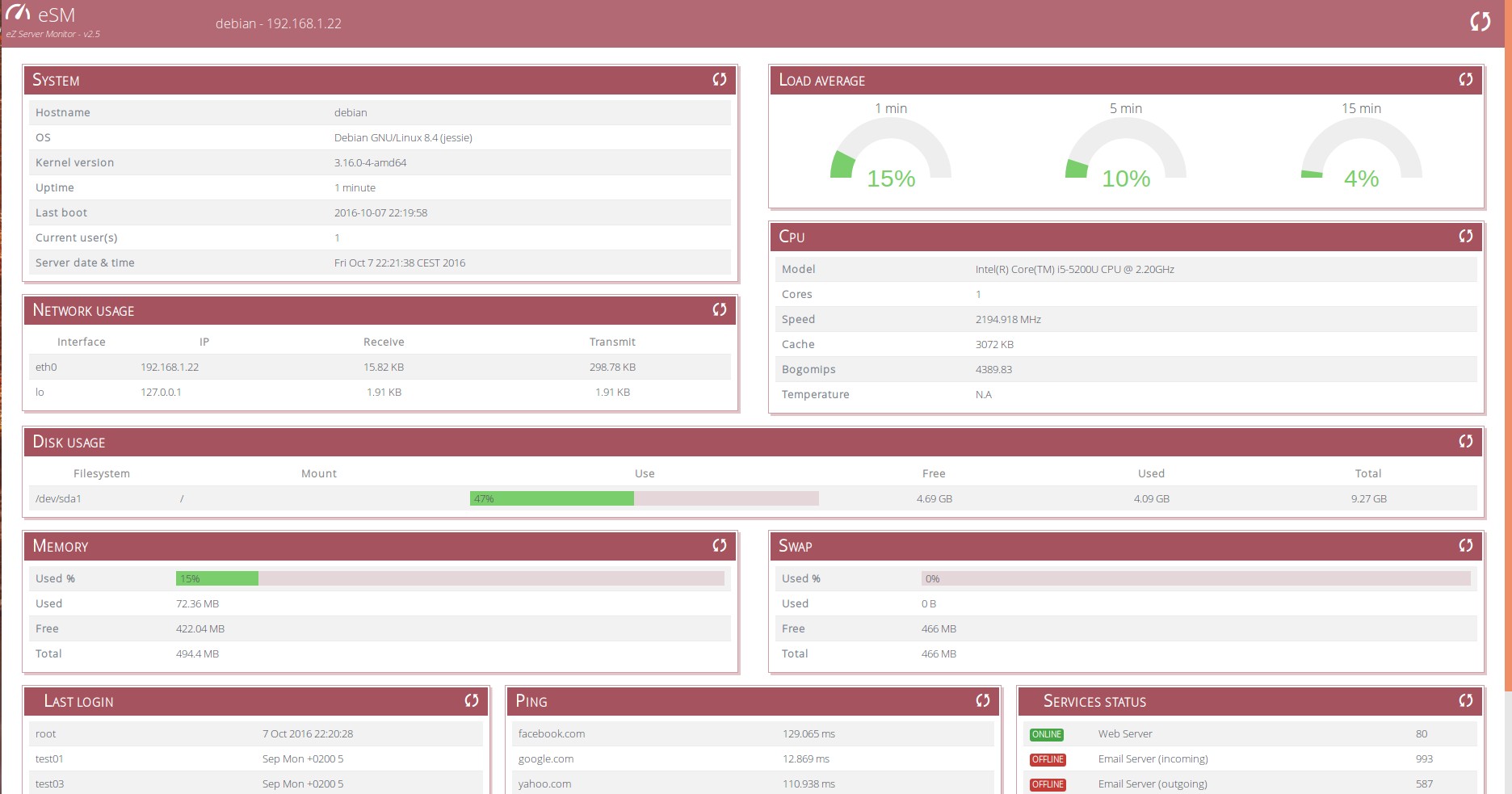Refresh the Disk Usage panel
This screenshot has width=1512, height=794.
tap(1465, 441)
